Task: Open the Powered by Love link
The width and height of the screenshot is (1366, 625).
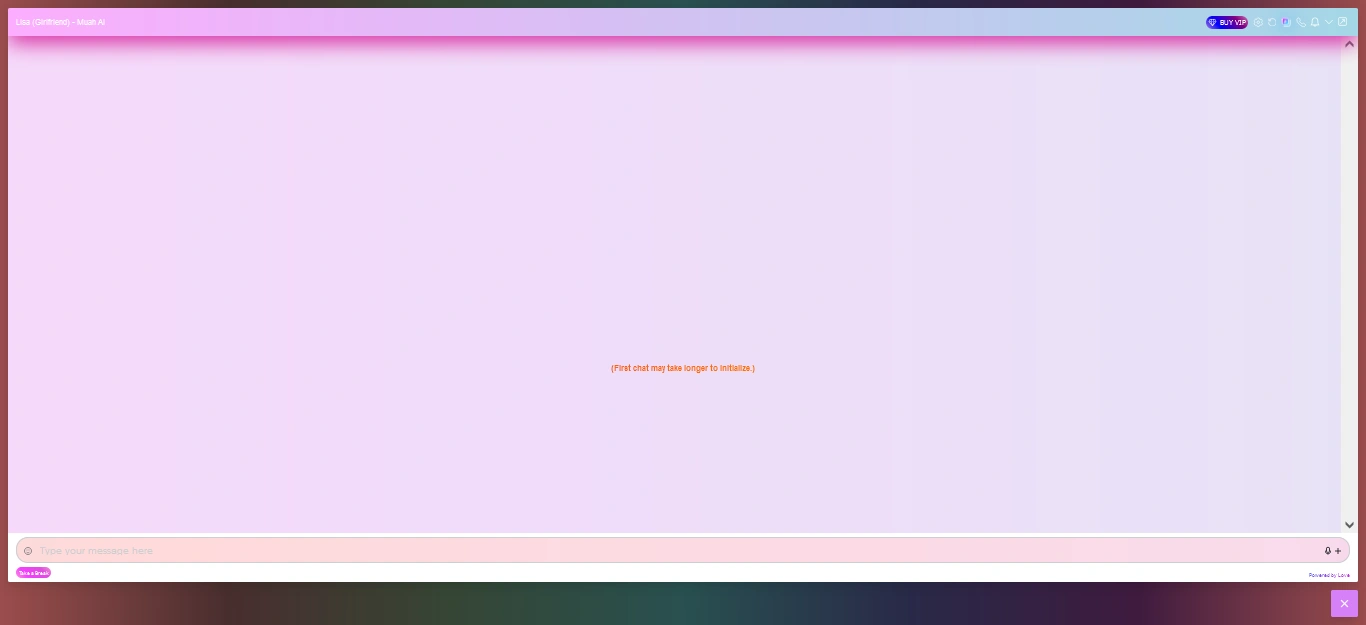Action: (x=1330, y=575)
